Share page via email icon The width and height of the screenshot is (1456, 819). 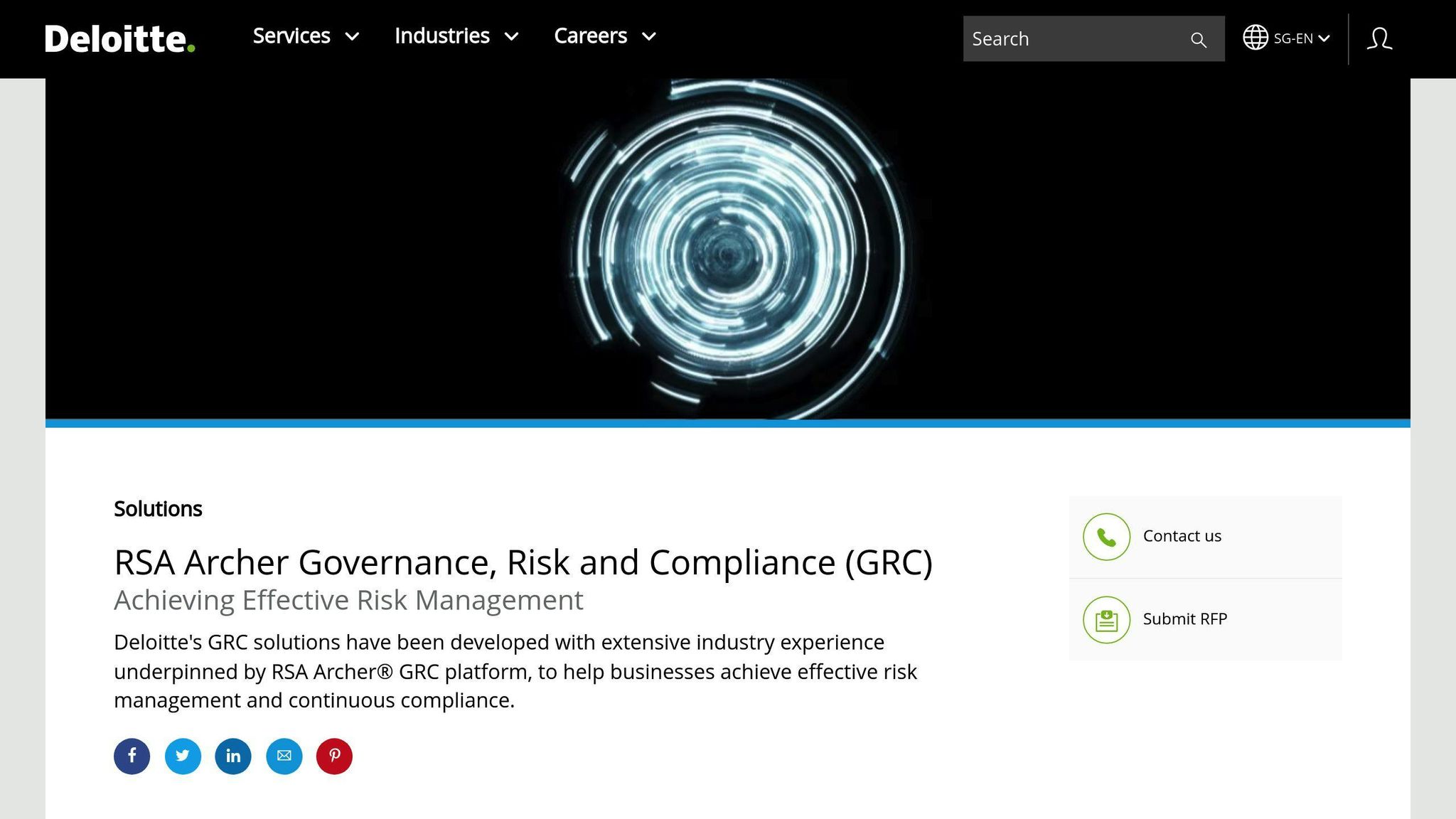(284, 756)
